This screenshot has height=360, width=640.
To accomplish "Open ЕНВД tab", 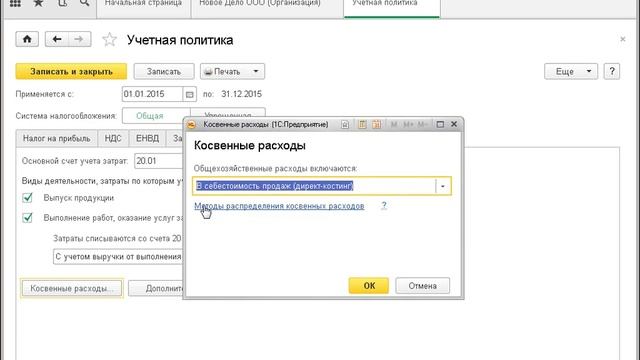I will (x=147, y=138).
